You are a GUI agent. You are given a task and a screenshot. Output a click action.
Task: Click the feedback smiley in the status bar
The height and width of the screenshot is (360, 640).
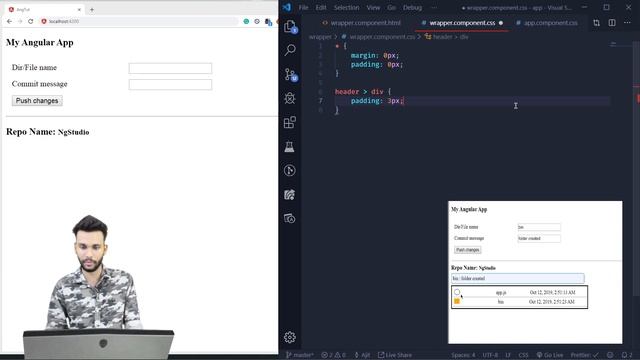[610, 355]
